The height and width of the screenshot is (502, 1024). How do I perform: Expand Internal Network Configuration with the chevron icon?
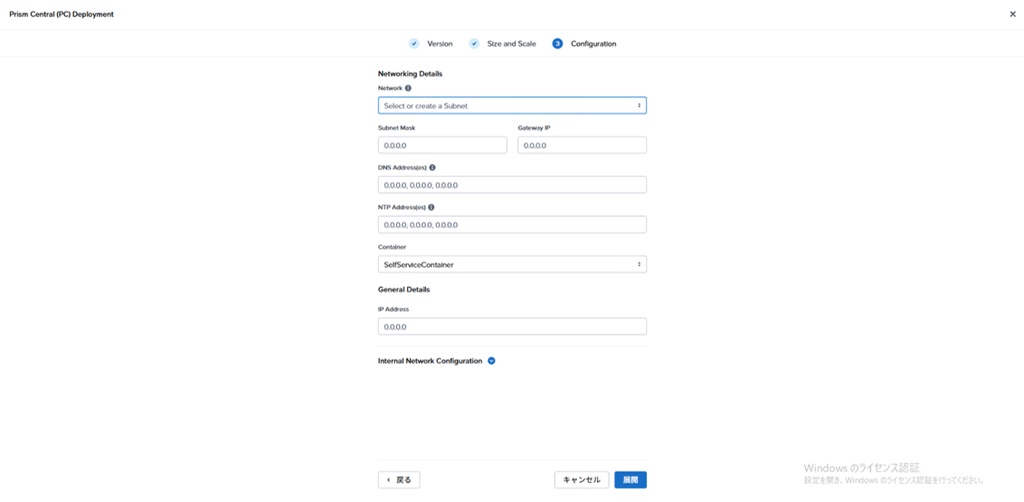point(491,361)
